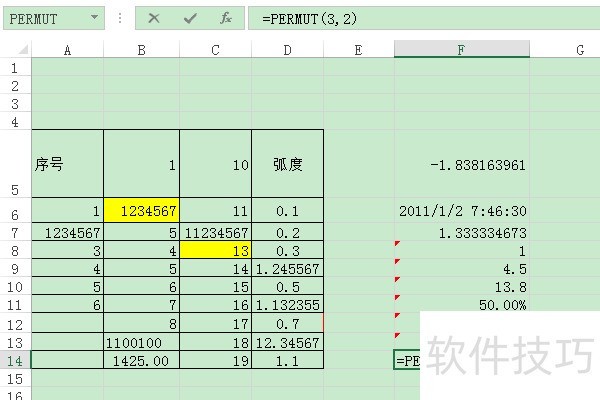Click the Select All corner triangle
The height and width of the screenshot is (400, 600).
23,49
